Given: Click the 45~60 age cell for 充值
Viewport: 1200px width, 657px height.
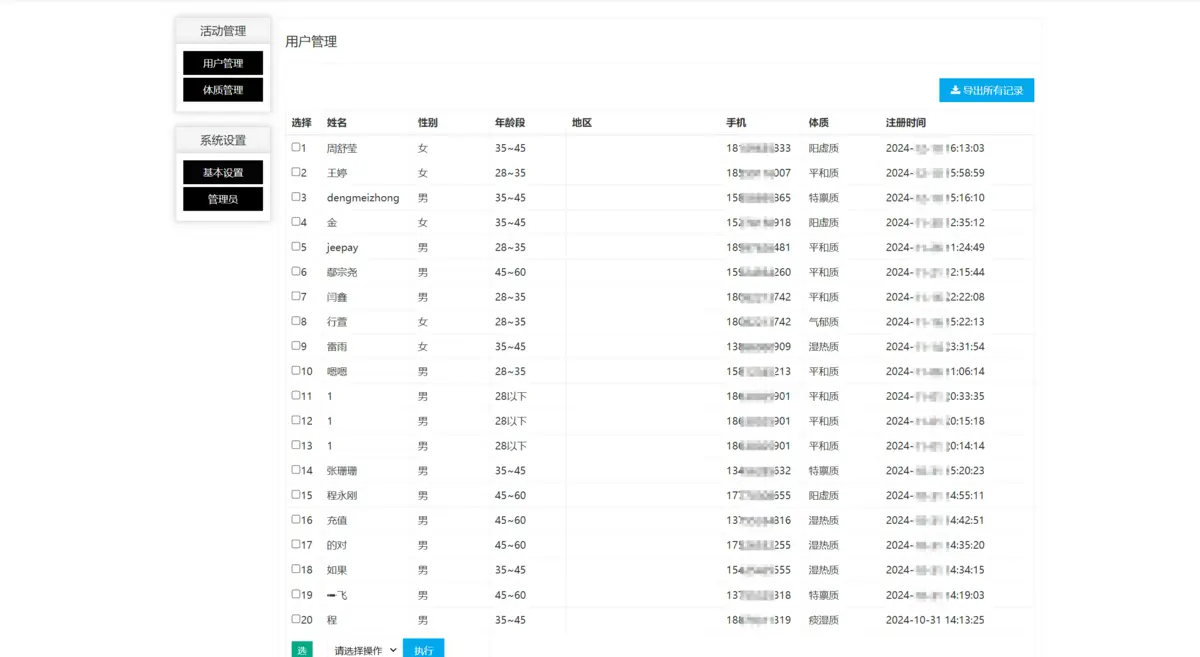Looking at the screenshot, I should (x=510, y=520).
